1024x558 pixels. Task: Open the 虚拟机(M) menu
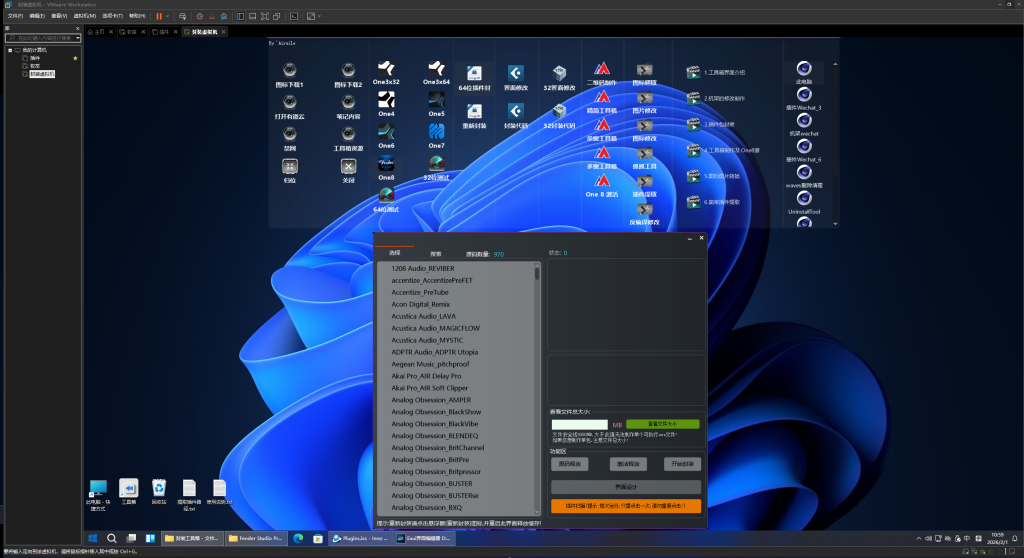point(83,16)
